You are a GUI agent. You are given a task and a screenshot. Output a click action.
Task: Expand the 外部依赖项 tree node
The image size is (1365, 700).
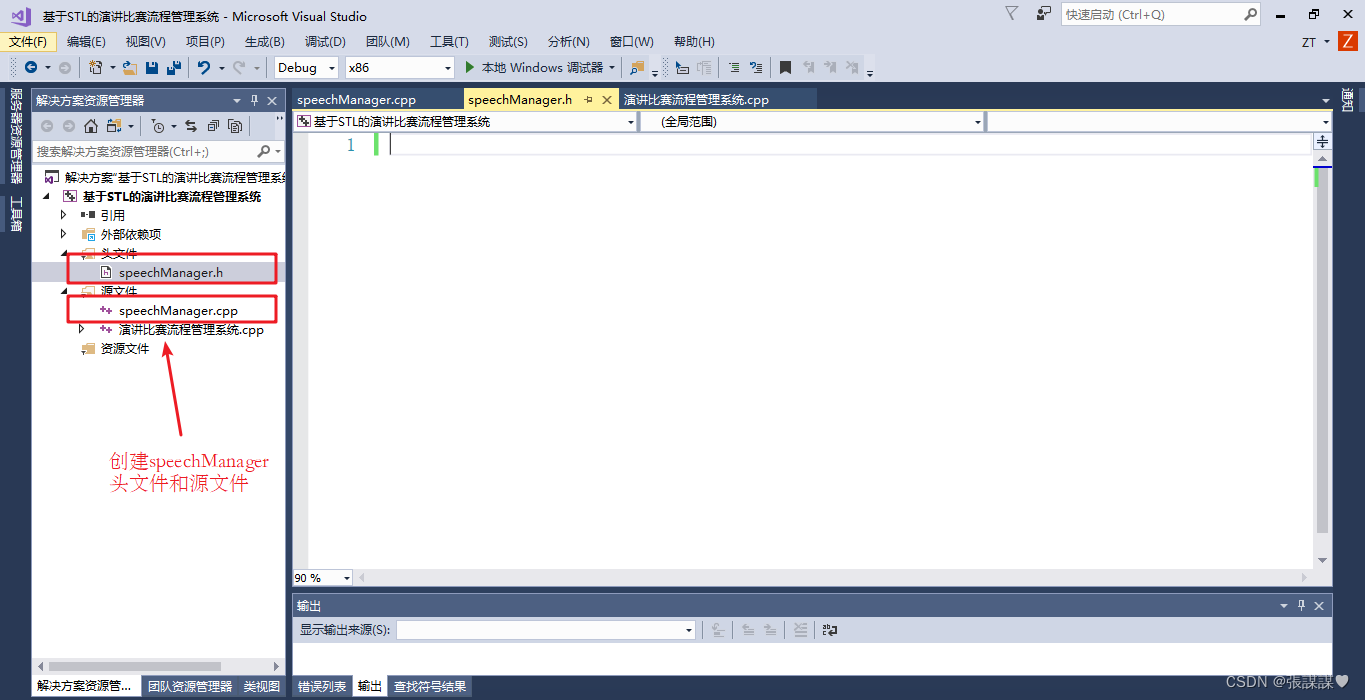point(64,234)
